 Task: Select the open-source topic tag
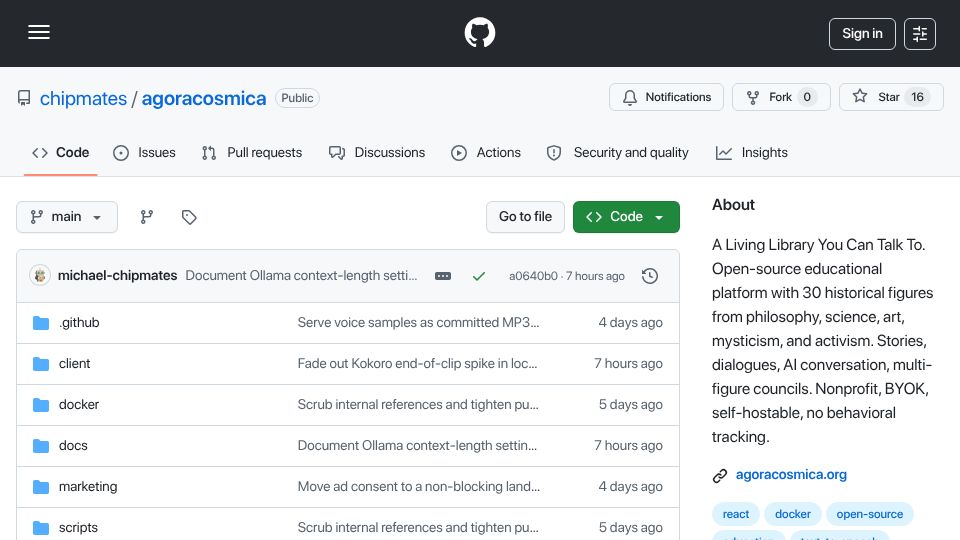pyautogui.click(x=869, y=514)
